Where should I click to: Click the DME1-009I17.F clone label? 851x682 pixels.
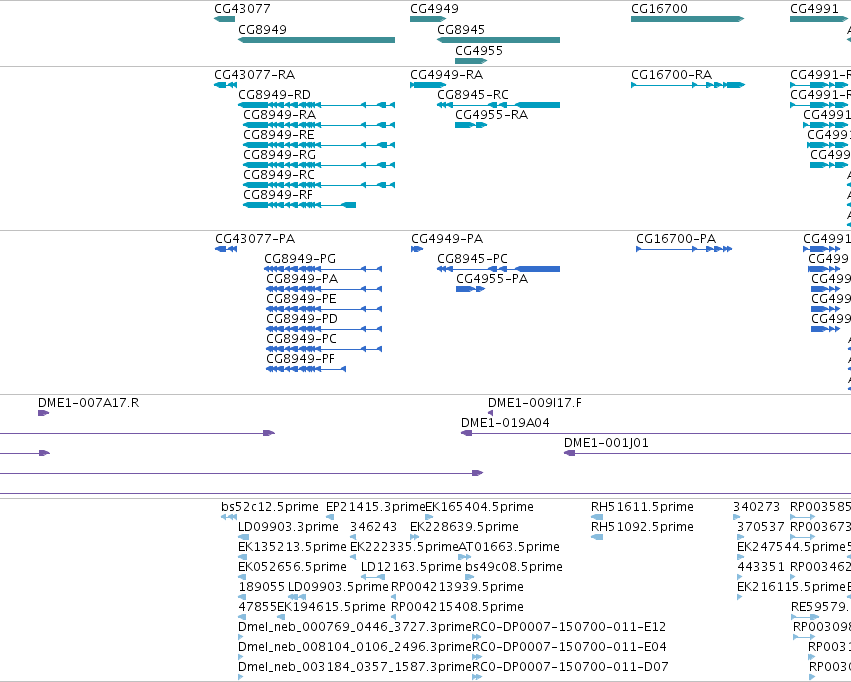(x=535, y=403)
